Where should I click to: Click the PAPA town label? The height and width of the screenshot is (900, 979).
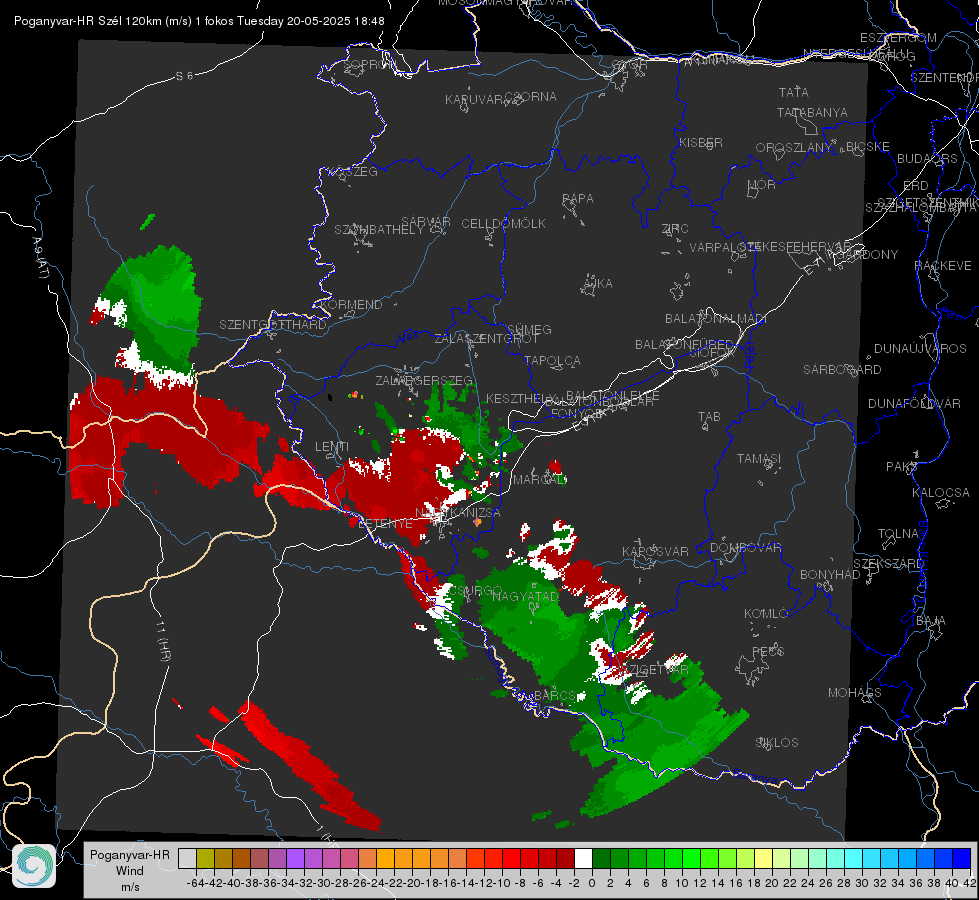(x=578, y=199)
